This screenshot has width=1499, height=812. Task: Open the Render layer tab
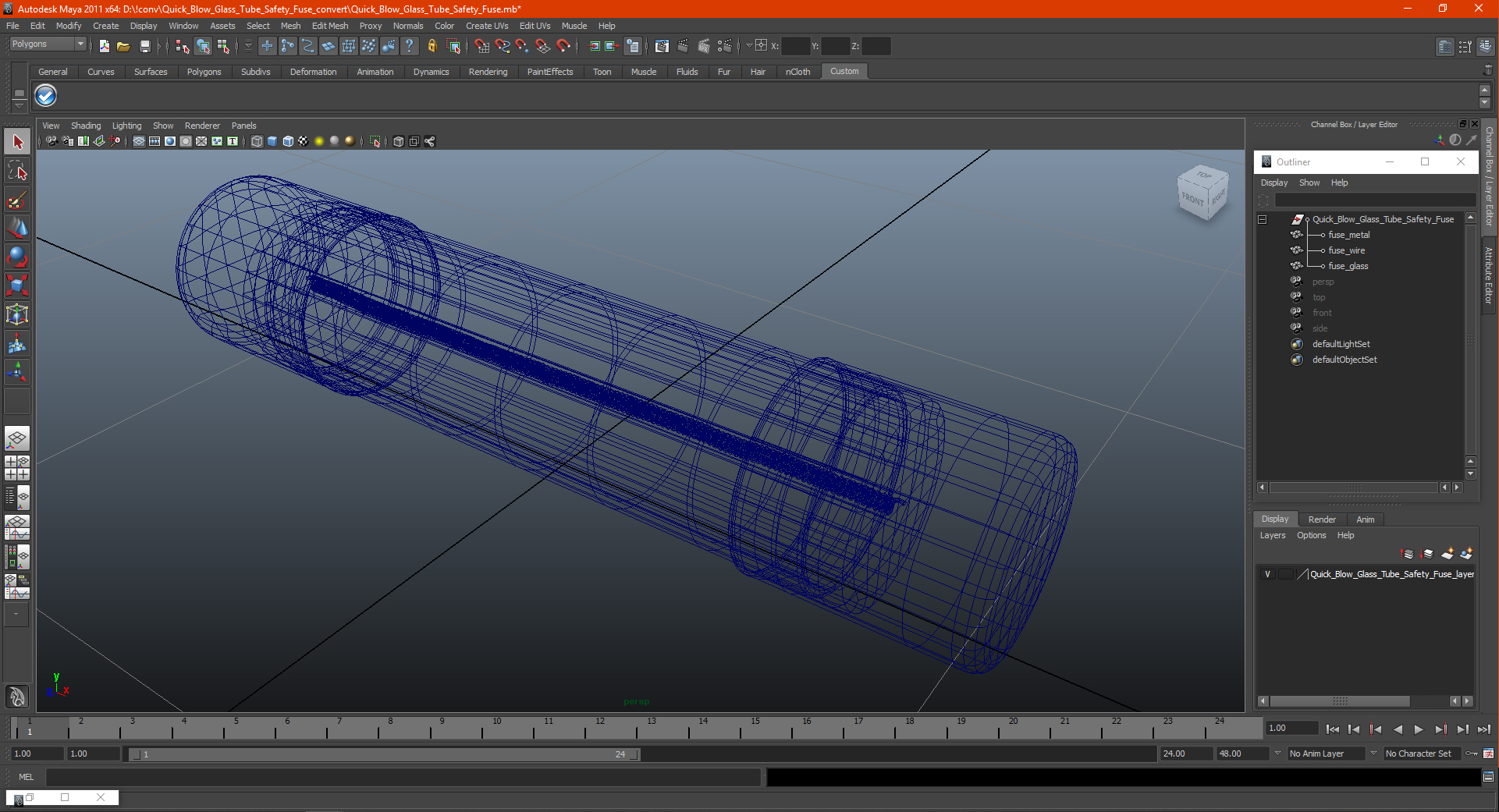(1322, 519)
